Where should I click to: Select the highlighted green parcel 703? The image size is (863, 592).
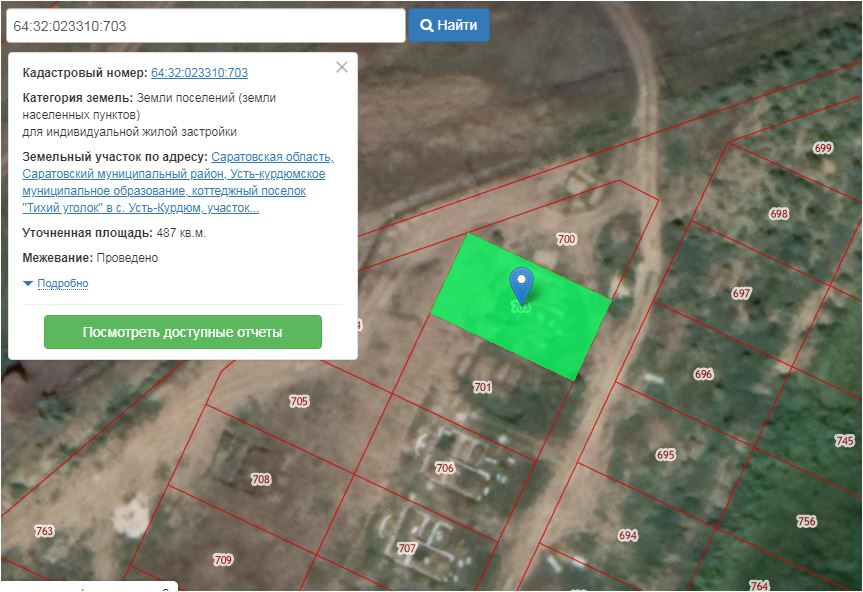click(x=560, y=320)
